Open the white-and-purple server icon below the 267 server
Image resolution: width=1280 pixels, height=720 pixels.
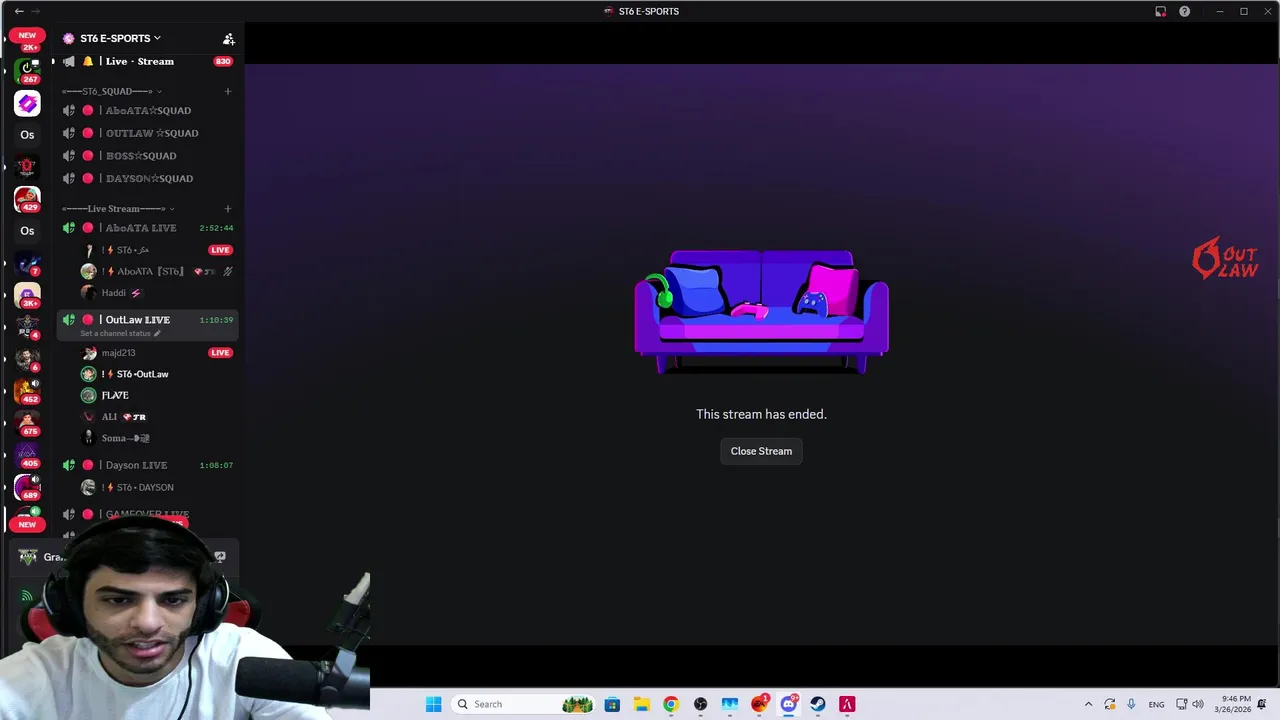(27, 103)
